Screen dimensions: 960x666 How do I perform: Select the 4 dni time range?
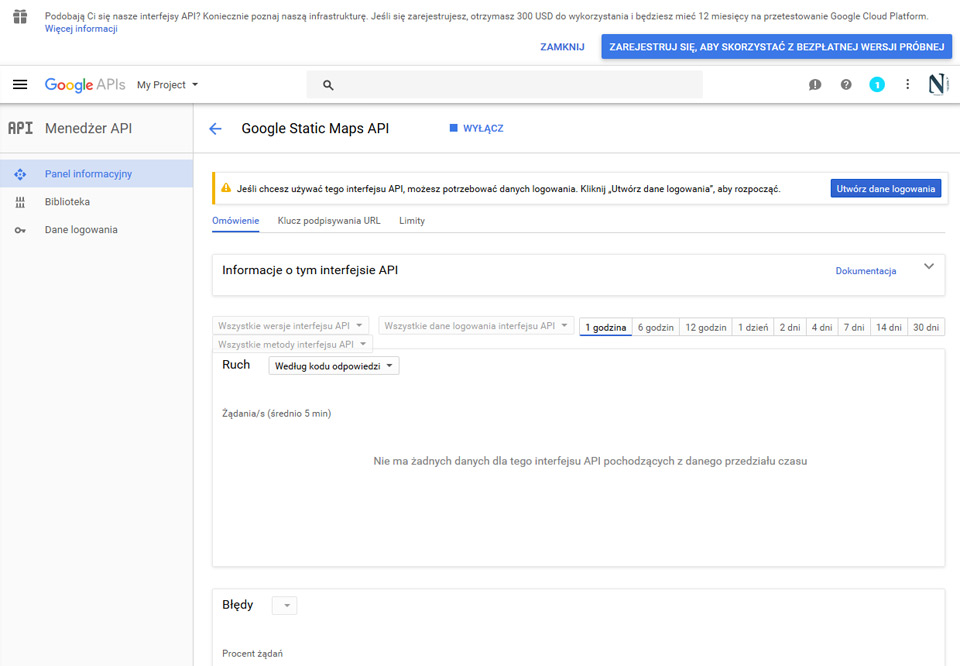822,327
